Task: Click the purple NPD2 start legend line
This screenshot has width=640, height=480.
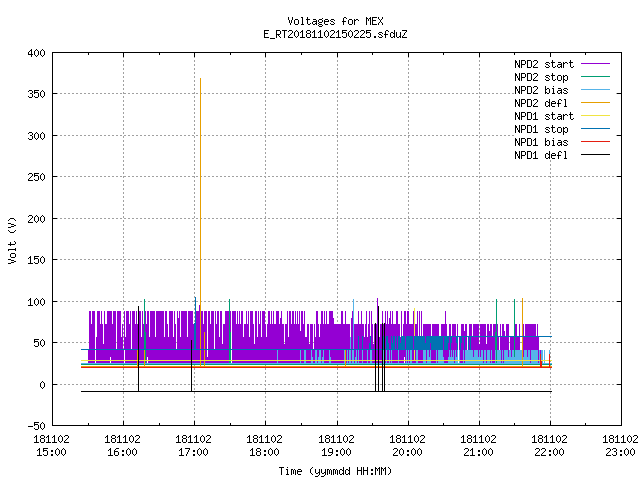Action: pyautogui.click(x=595, y=64)
